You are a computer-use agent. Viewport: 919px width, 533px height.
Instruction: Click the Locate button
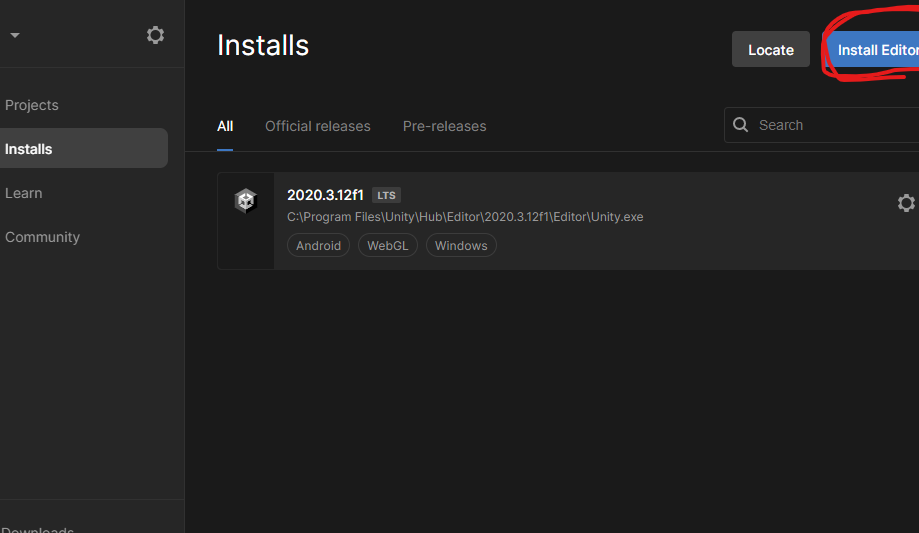click(771, 49)
